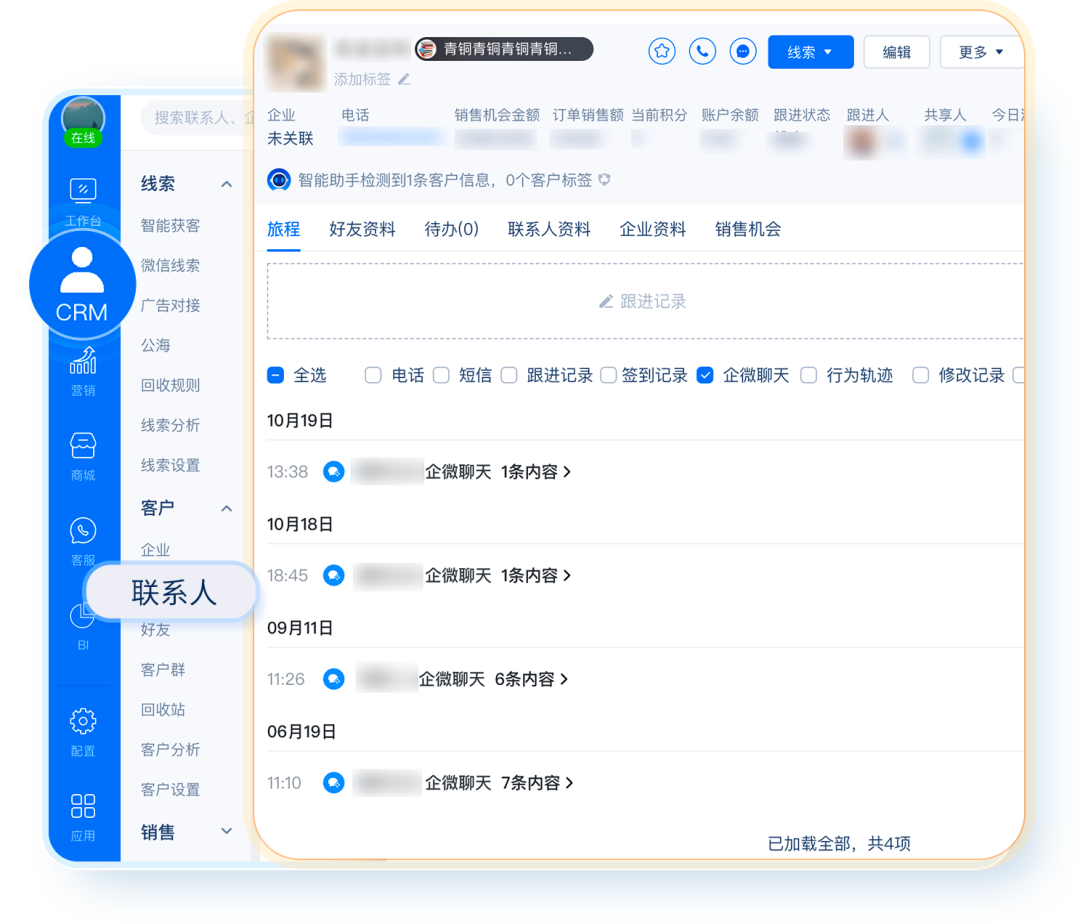This screenshot has width=1080, height=924.
Task: Switch to the 待办(0) tab
Action: (451, 229)
